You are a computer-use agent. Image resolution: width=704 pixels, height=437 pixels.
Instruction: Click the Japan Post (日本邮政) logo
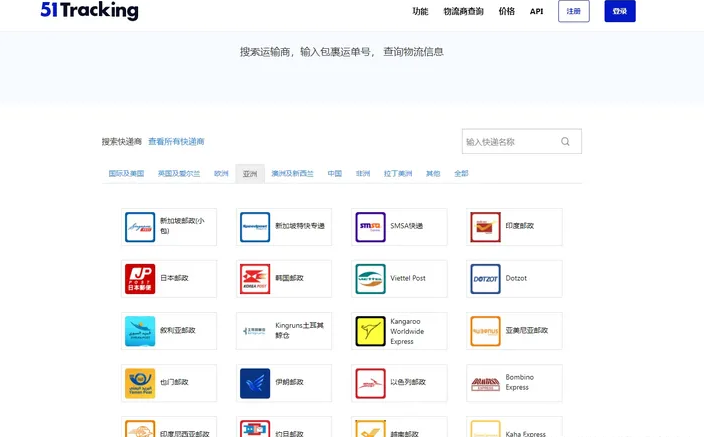(140, 279)
